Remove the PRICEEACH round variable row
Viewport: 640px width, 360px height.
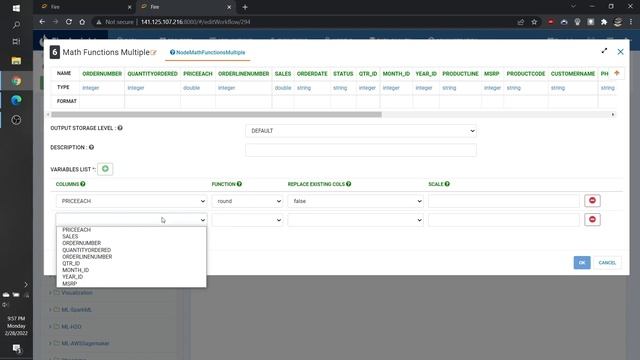(x=592, y=200)
